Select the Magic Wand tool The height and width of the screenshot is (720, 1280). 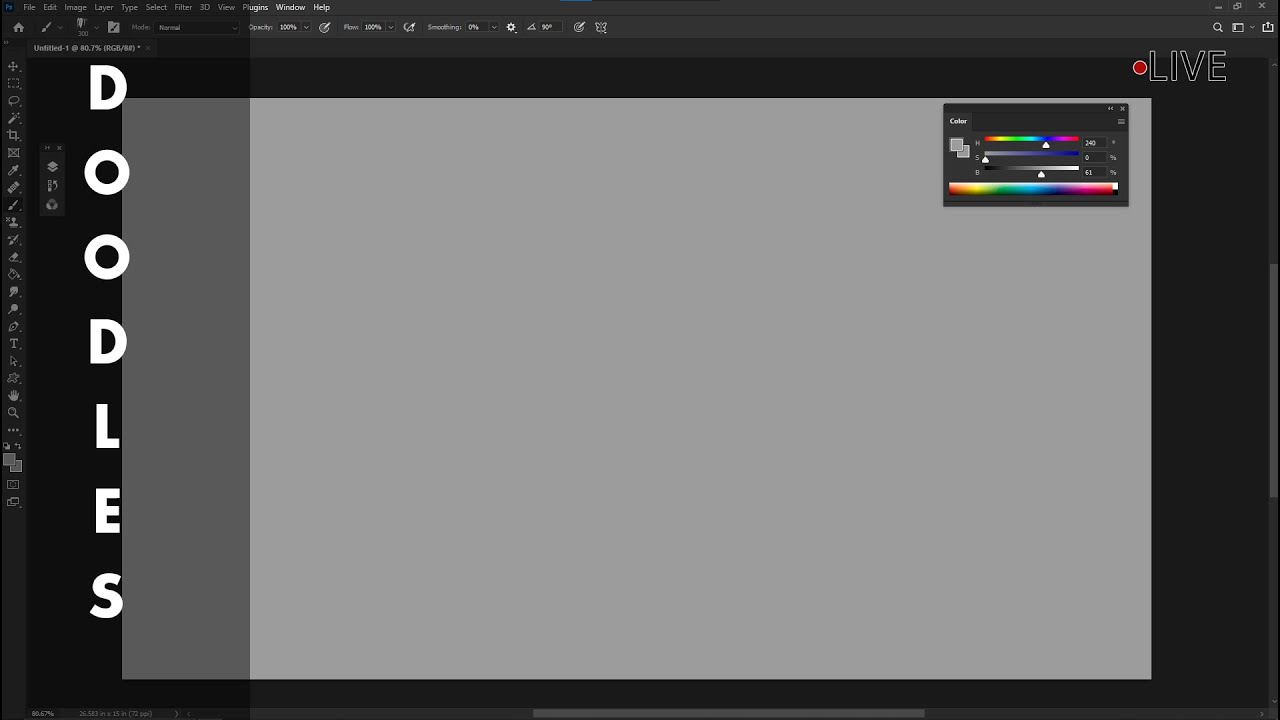click(13, 118)
